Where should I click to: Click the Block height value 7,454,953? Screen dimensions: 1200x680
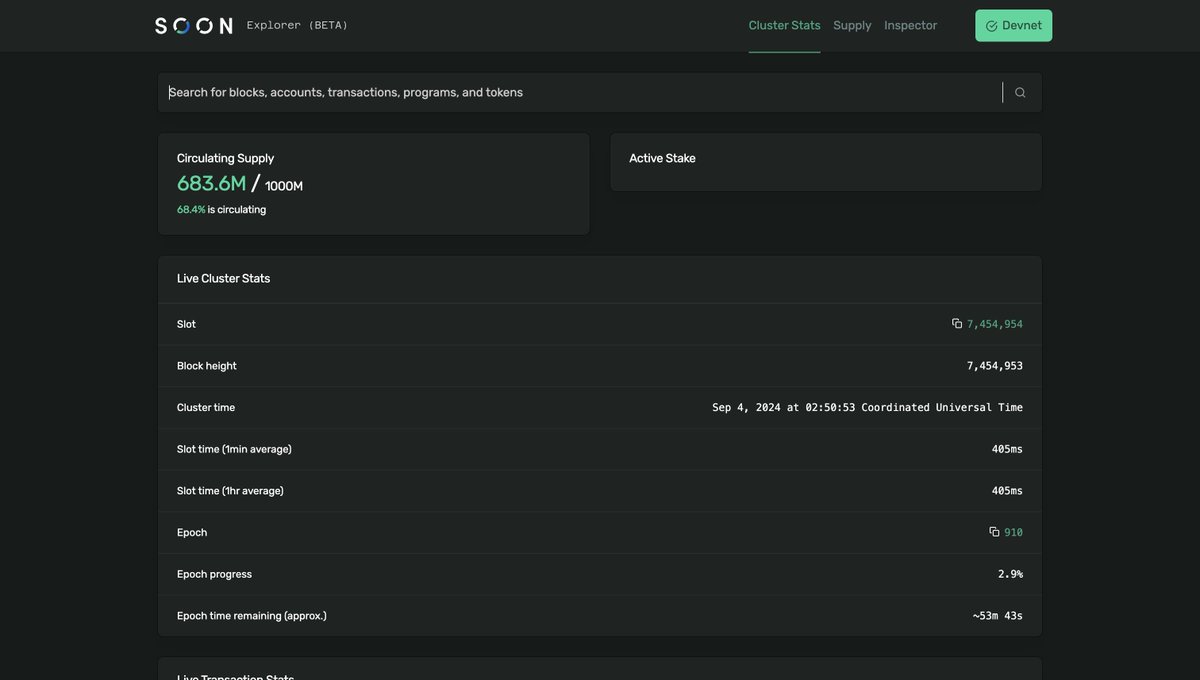tap(995, 364)
